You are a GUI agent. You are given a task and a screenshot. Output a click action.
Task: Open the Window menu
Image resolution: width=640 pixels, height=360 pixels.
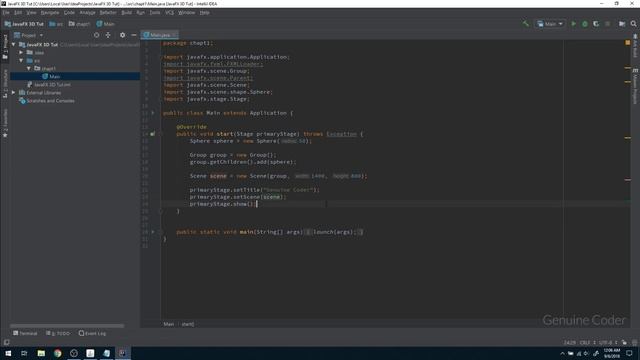187,13
